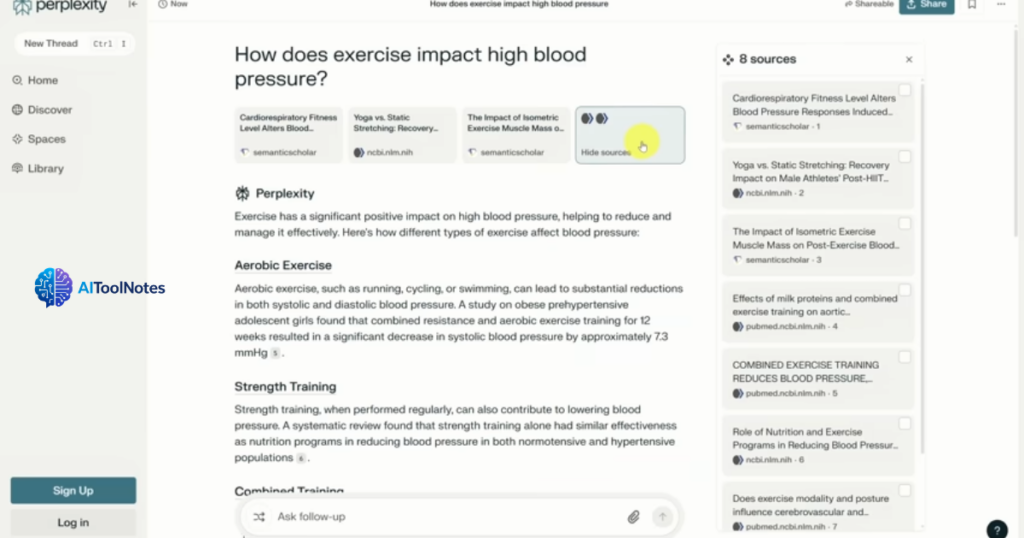Open the Discover globe icon
1024x538 pixels.
click(18, 110)
